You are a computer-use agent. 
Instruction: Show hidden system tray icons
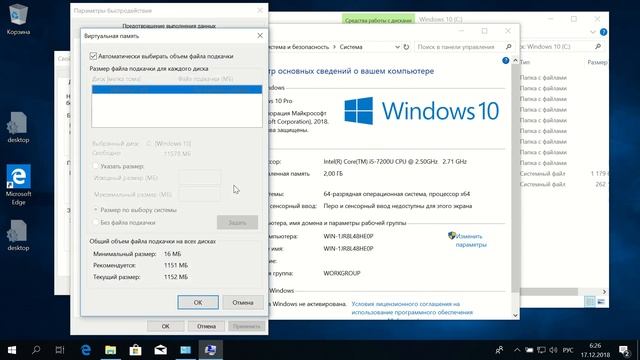click(517, 350)
